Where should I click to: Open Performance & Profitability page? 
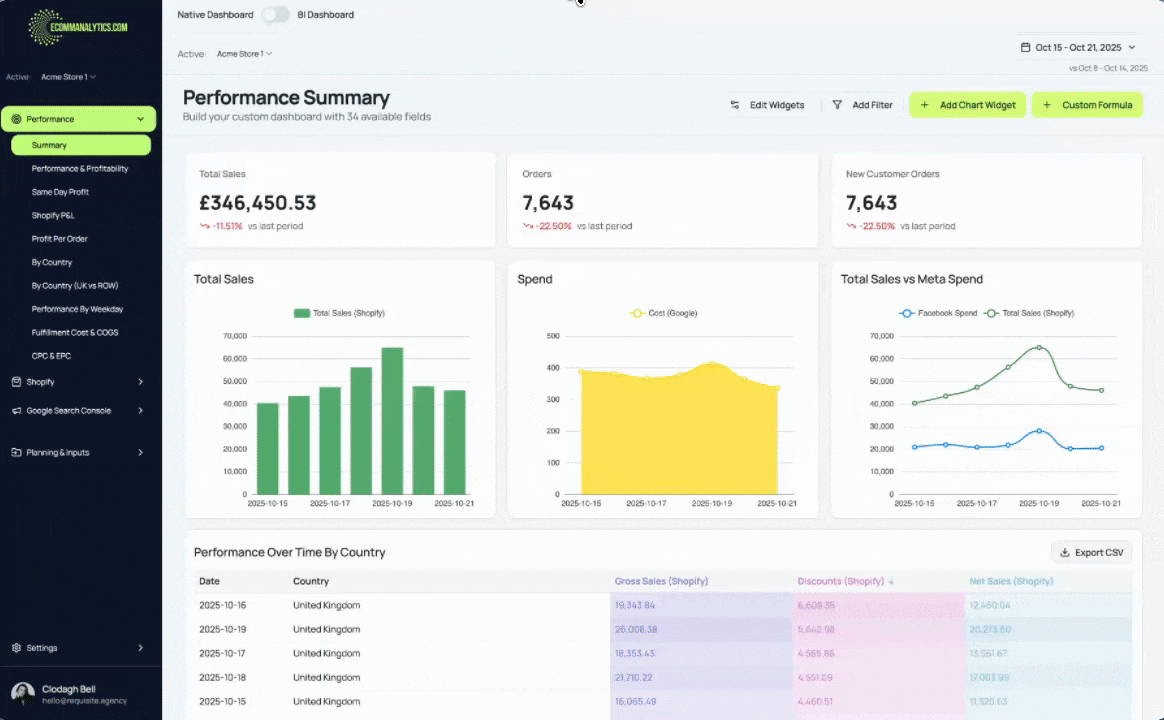click(80, 168)
